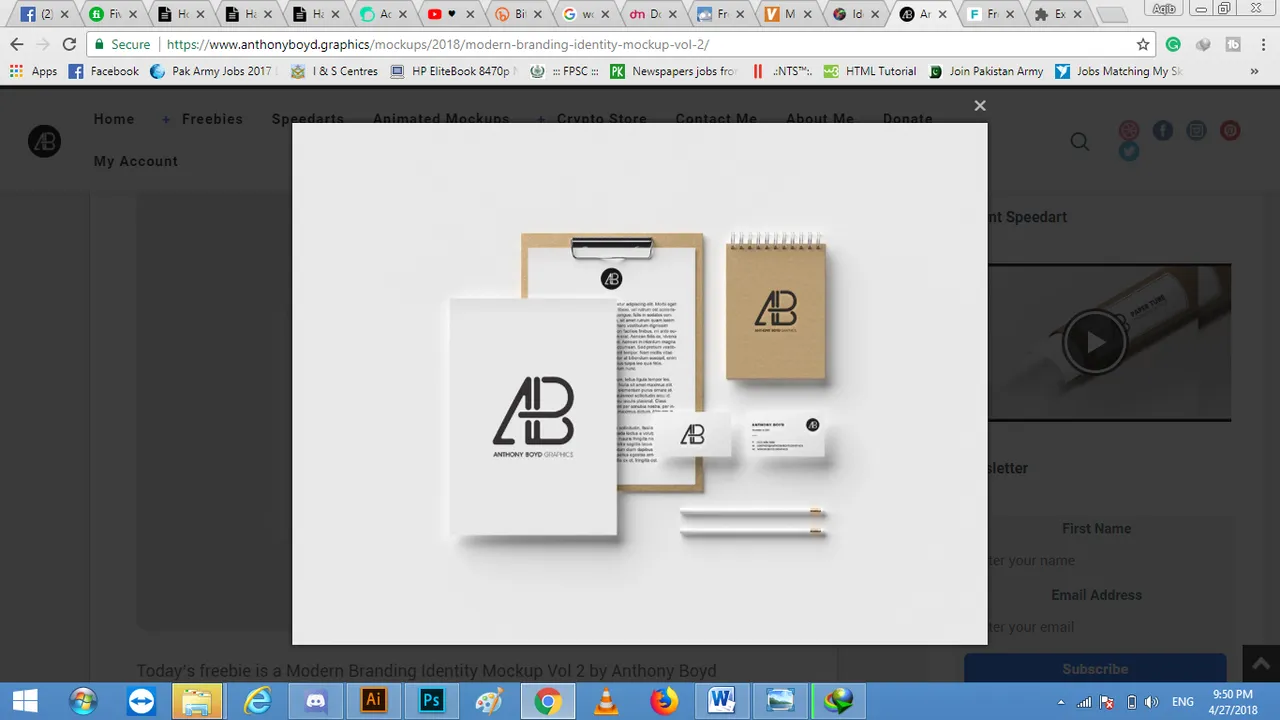Switch to the Extensions tab

point(1060,14)
